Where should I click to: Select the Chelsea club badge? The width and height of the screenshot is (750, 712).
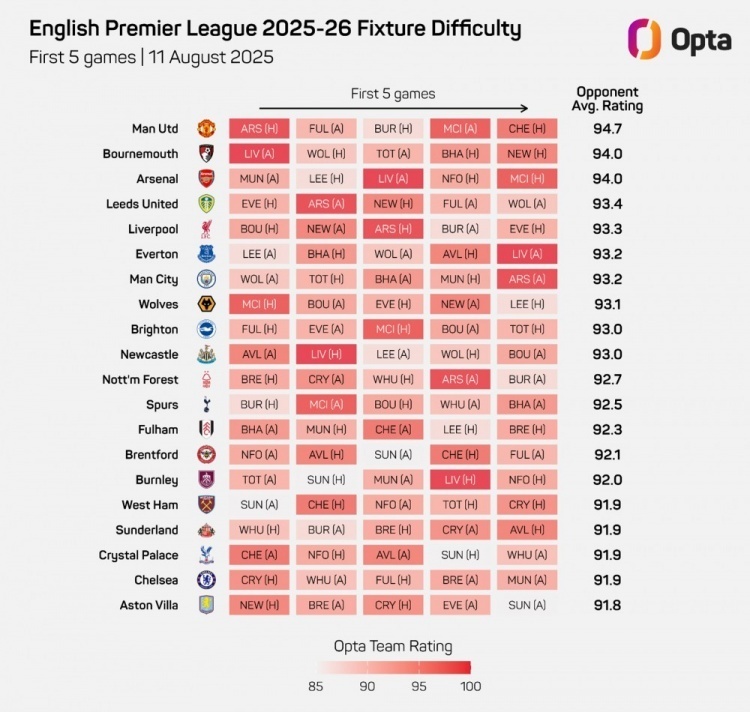(206, 580)
